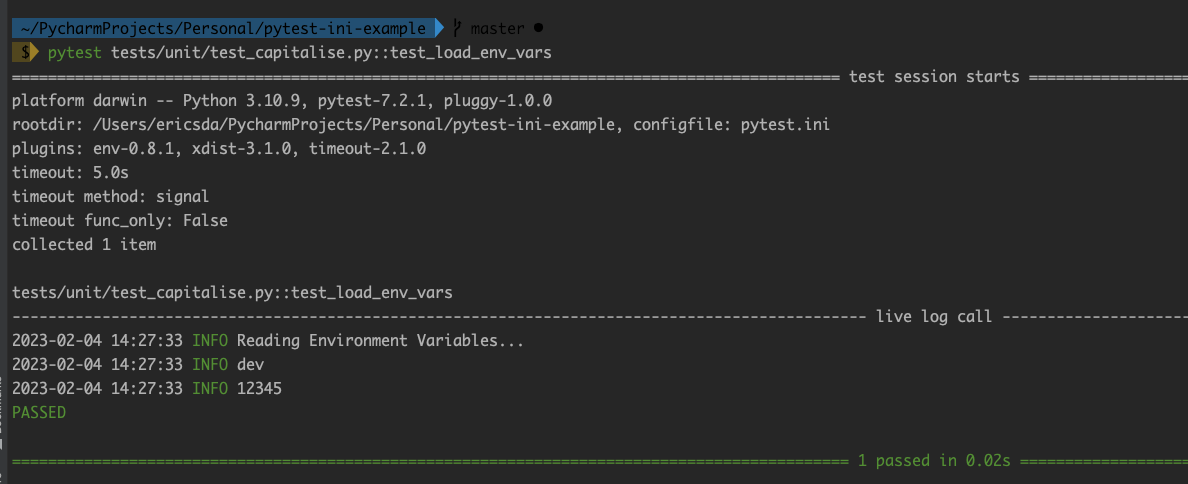This screenshot has width=1188, height=484.
Task: Click the pytest command word
Action: [75, 52]
